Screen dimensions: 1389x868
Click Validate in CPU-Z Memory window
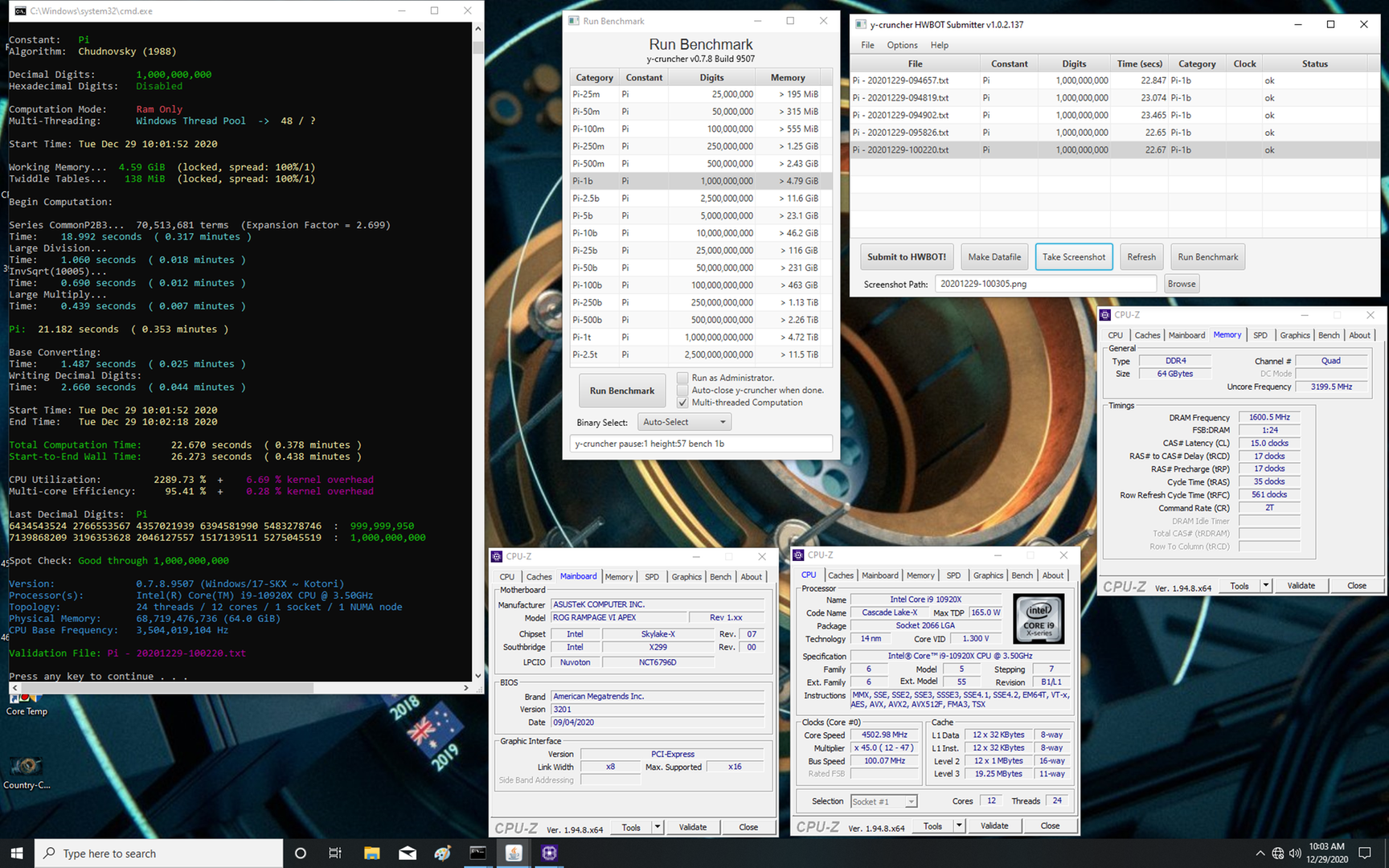tap(1301, 586)
